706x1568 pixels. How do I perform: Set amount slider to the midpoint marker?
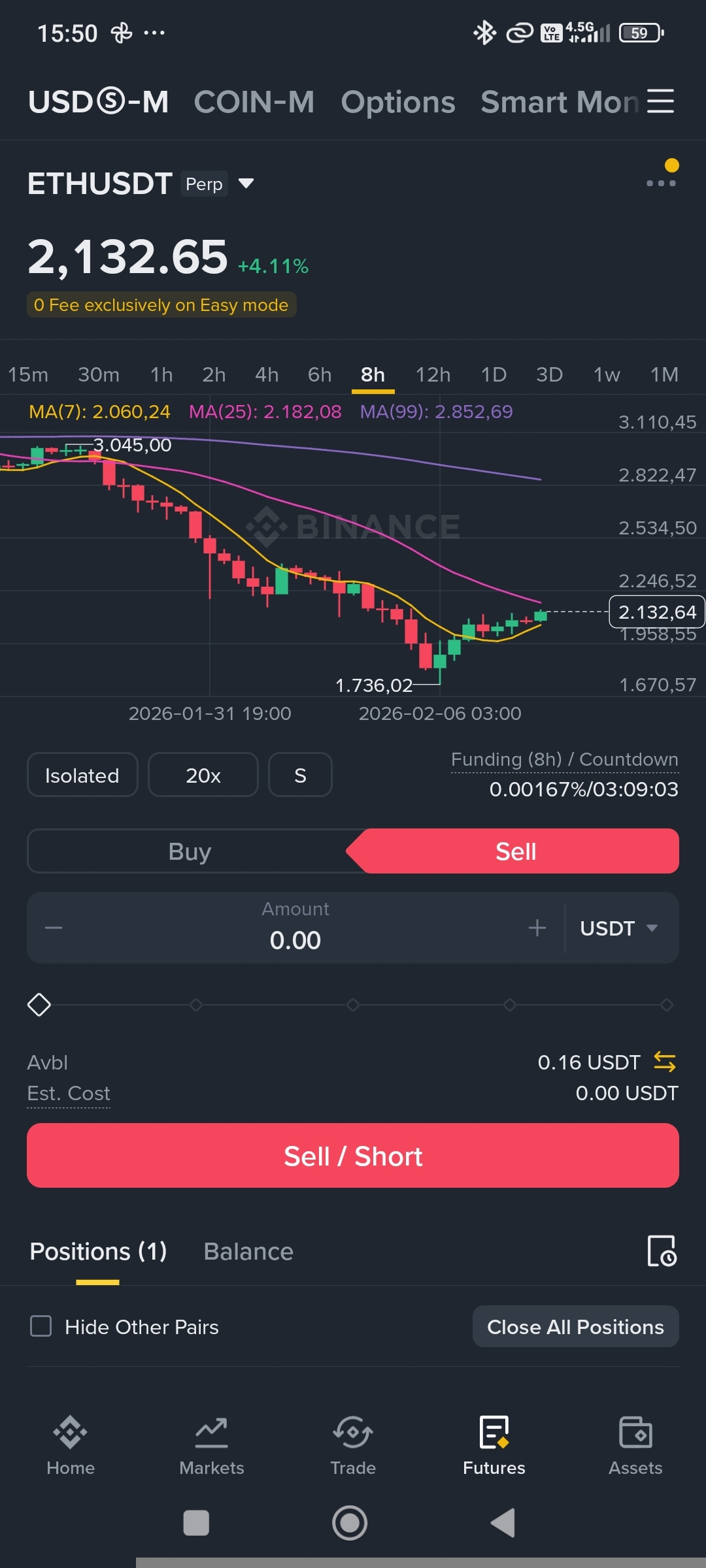tap(353, 1005)
